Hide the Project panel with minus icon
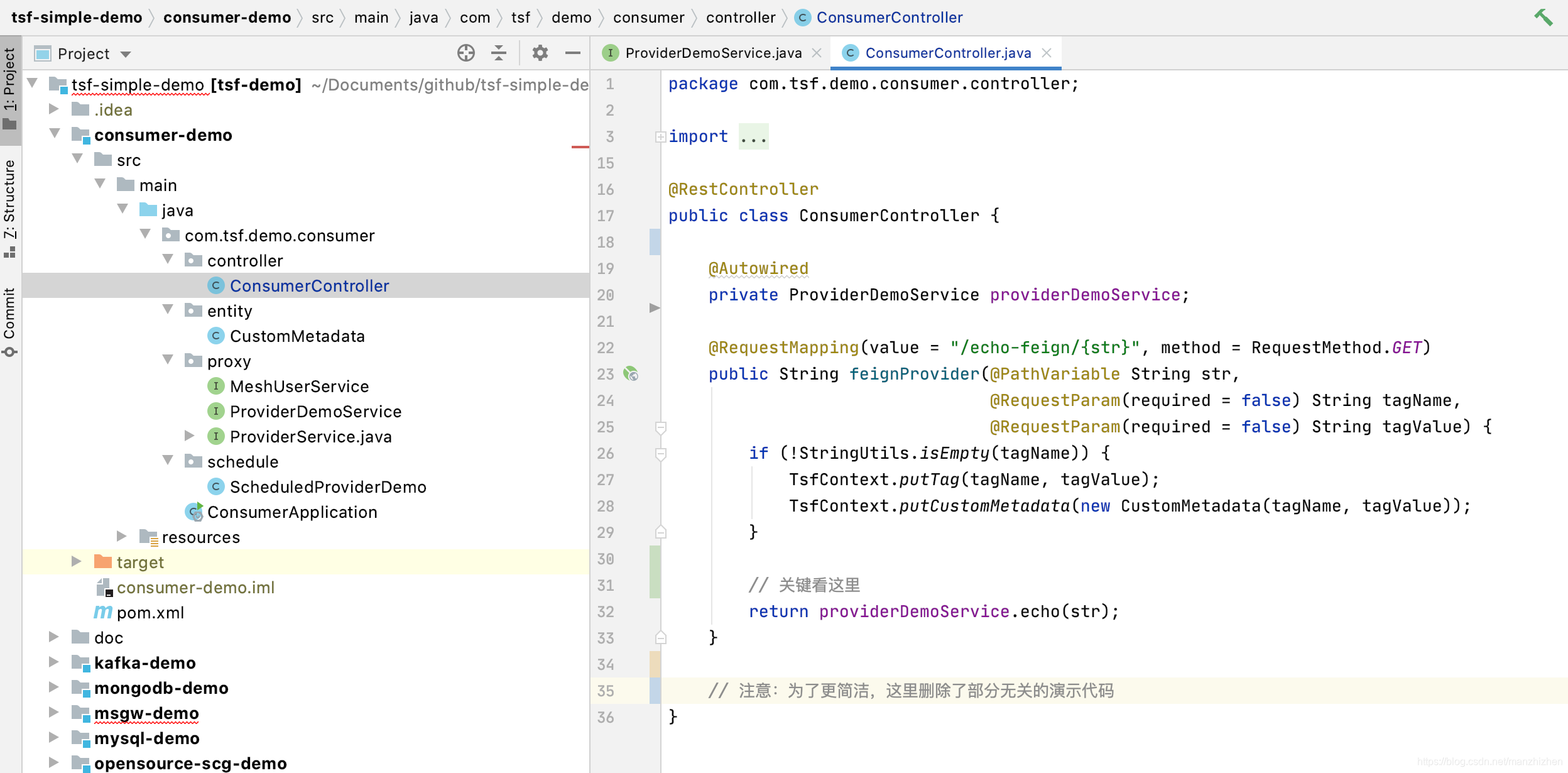The image size is (1568, 773). click(572, 53)
